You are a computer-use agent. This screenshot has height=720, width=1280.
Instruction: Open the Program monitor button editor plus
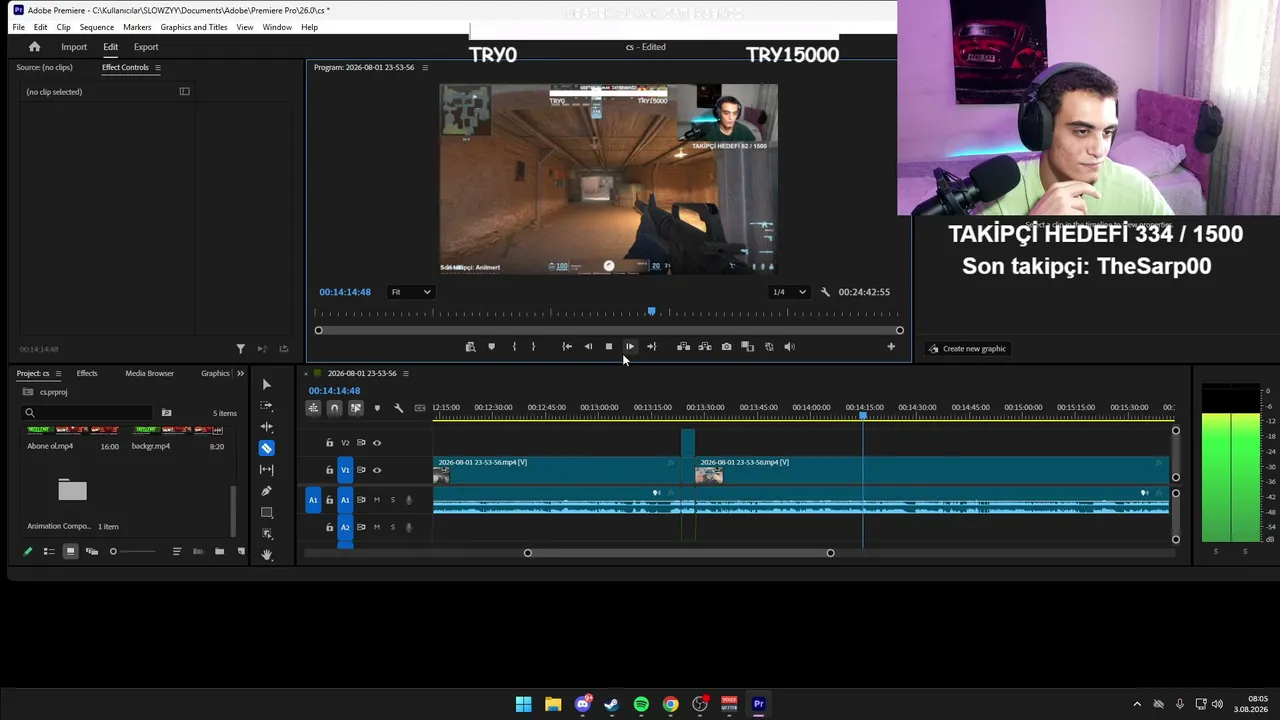pos(891,347)
